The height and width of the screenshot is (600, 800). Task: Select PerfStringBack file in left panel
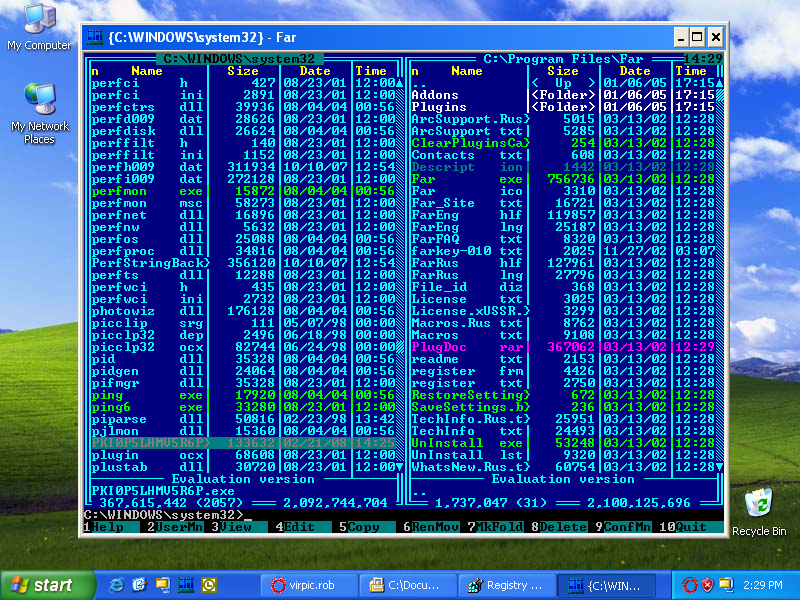point(243,263)
